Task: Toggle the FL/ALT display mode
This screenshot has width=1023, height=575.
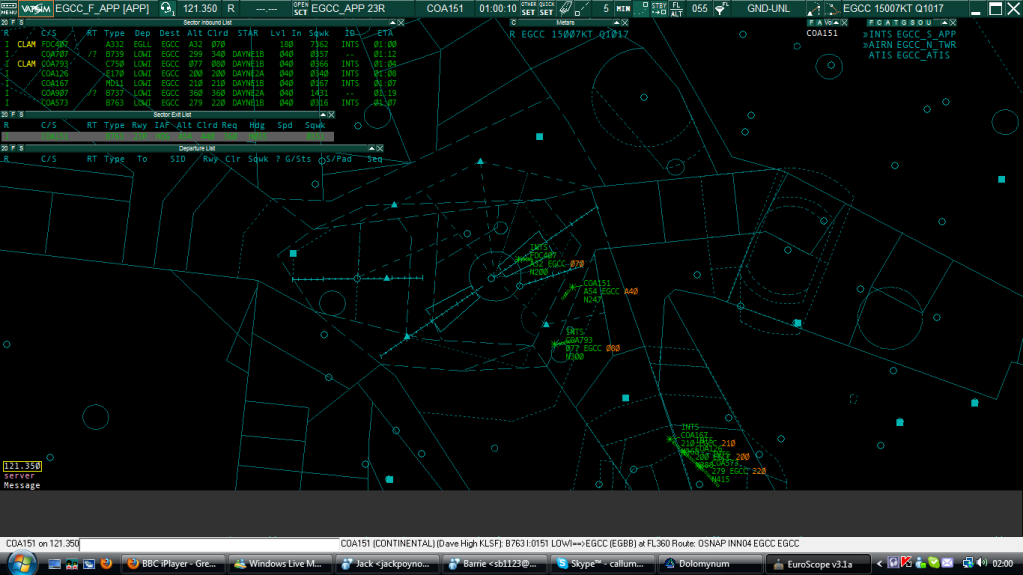Action: [677, 8]
